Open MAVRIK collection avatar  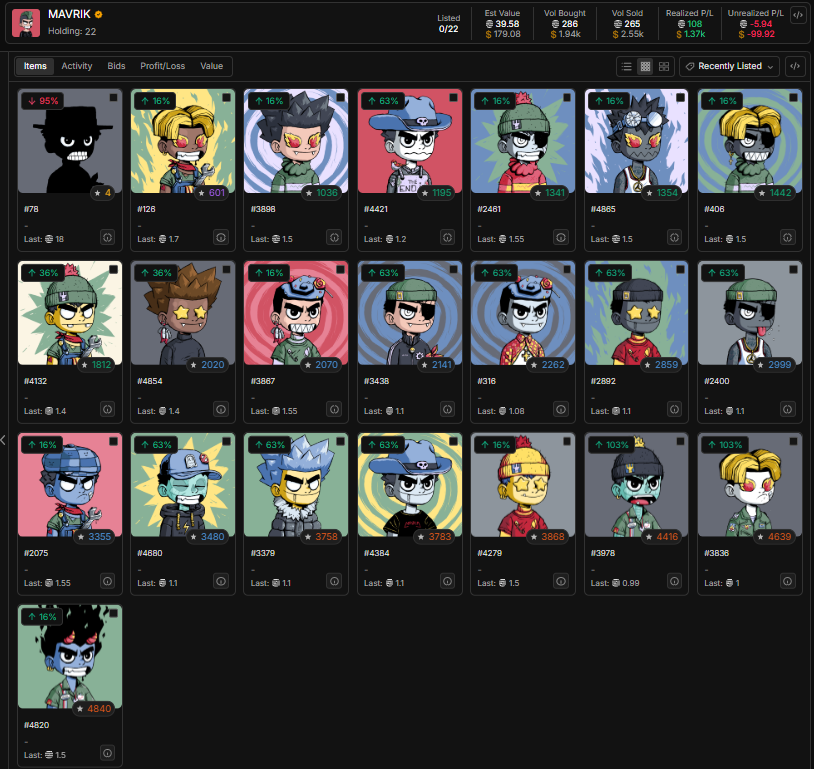click(26, 23)
